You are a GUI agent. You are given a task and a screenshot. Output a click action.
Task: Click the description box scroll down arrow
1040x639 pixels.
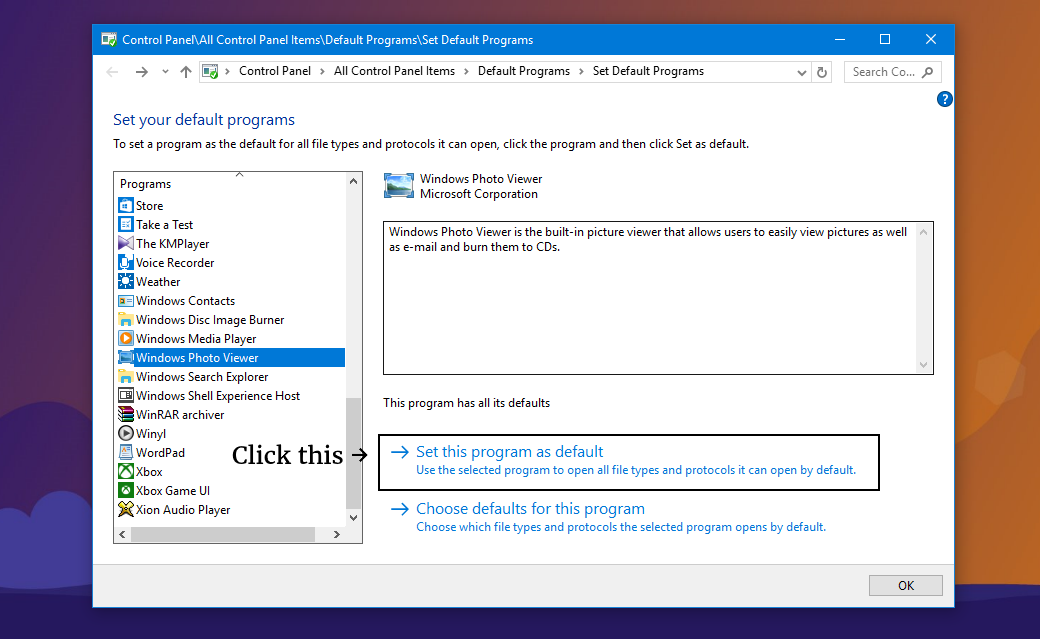pyautogui.click(x=923, y=365)
